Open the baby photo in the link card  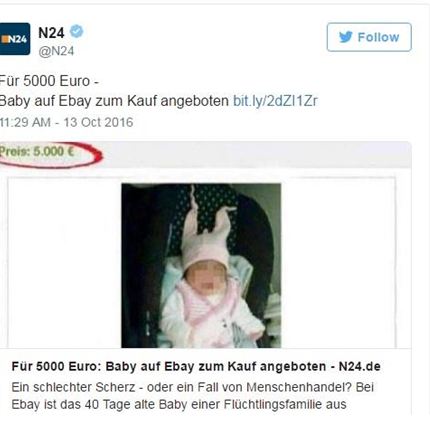201,265
